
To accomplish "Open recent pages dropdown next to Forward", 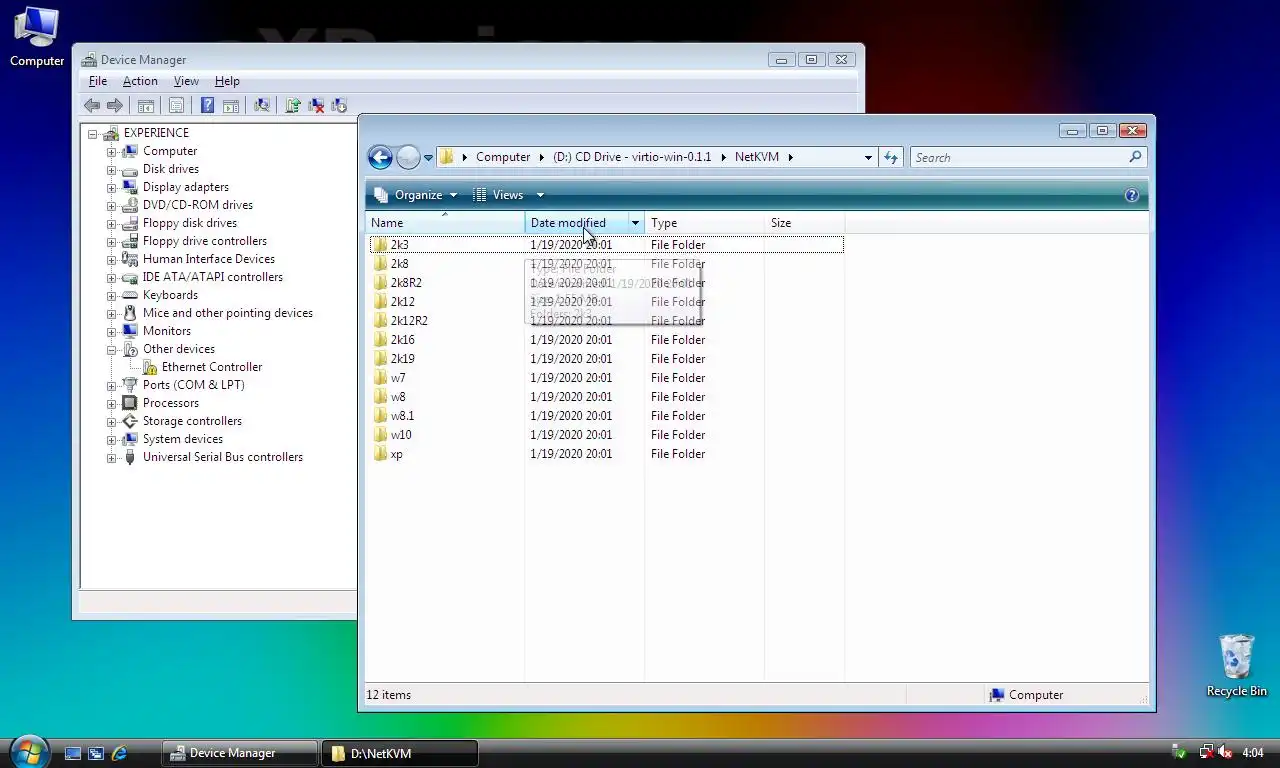I will (x=428, y=157).
